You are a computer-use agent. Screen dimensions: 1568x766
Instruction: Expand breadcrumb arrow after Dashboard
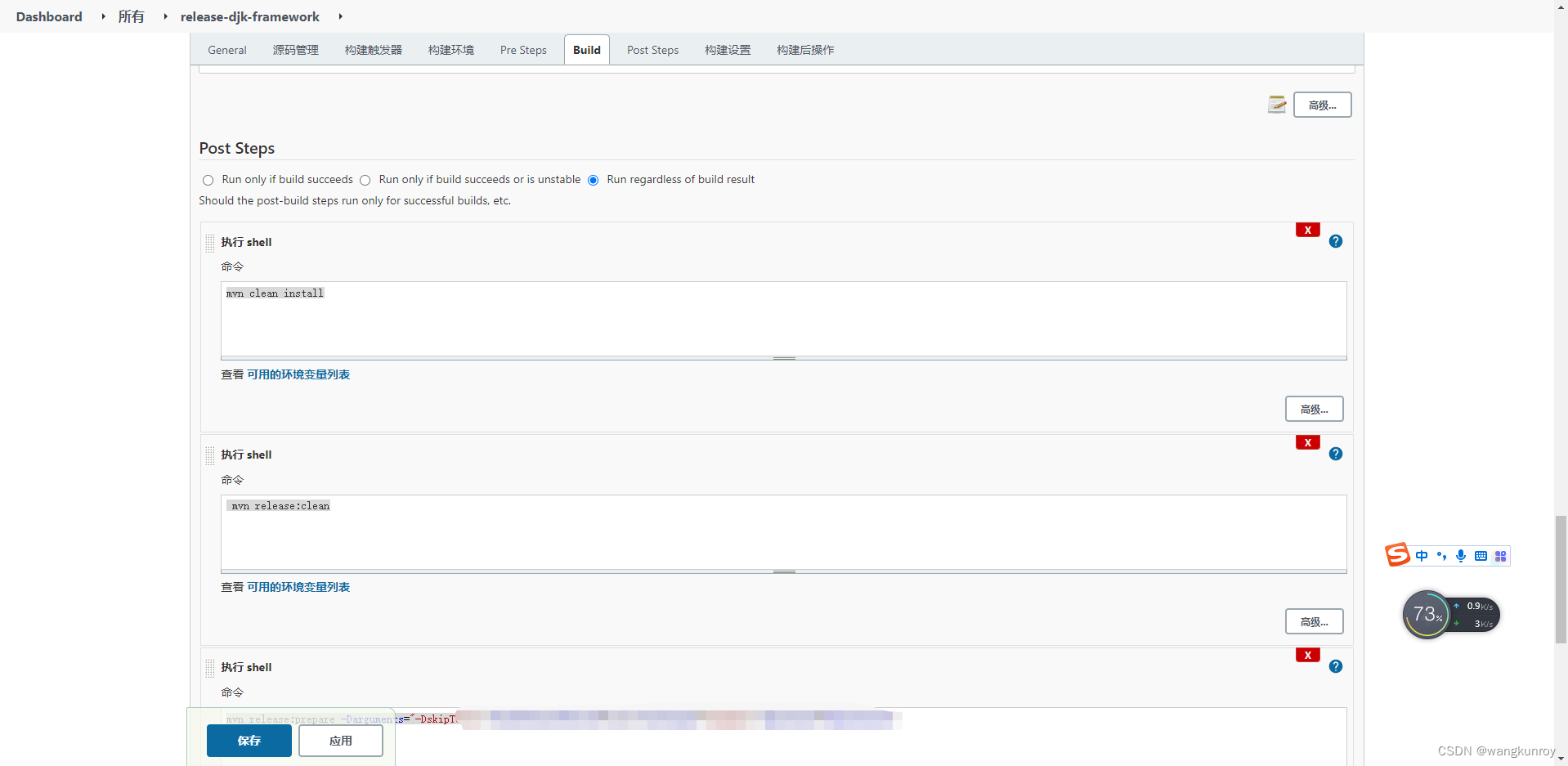coord(103,16)
